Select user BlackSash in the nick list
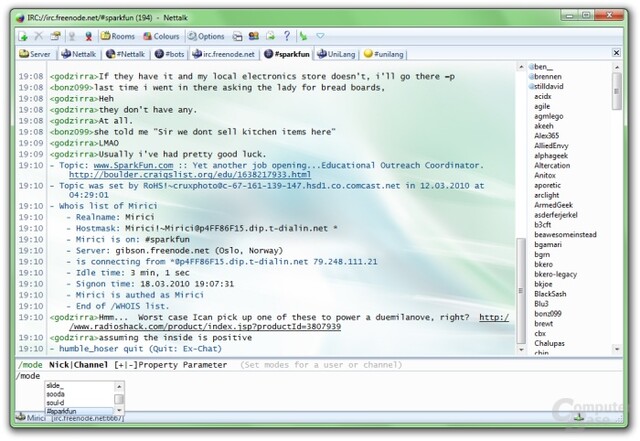Image resolution: width=640 pixels, height=441 pixels. (550, 294)
